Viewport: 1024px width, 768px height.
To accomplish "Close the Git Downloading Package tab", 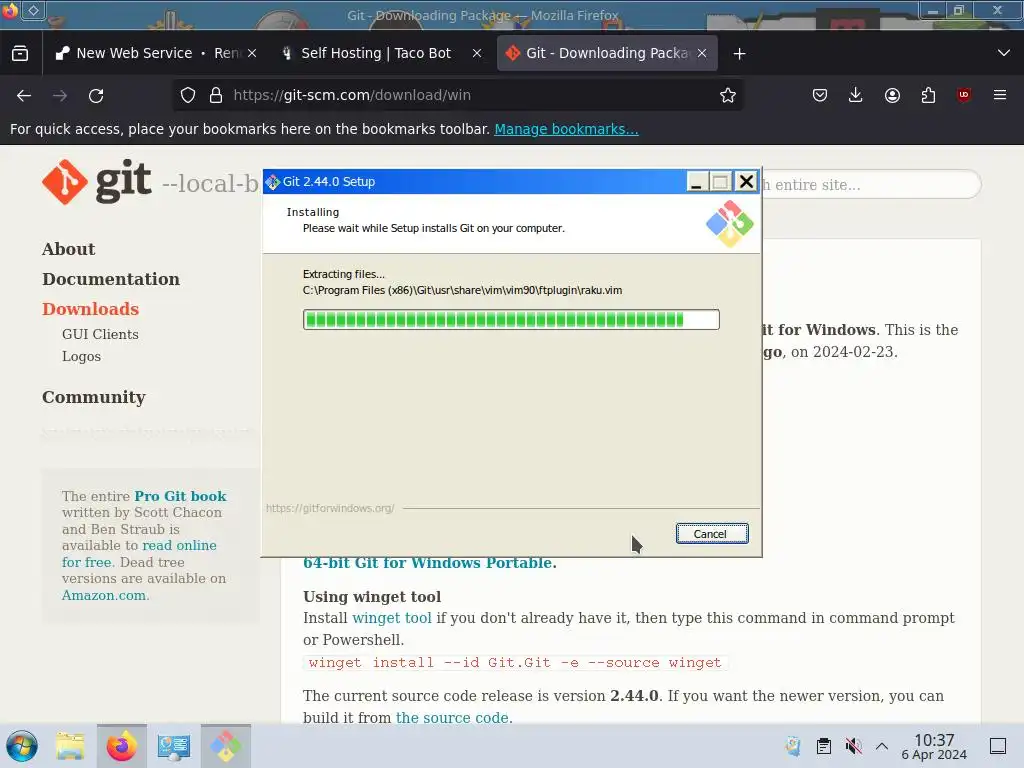I will (x=702, y=54).
